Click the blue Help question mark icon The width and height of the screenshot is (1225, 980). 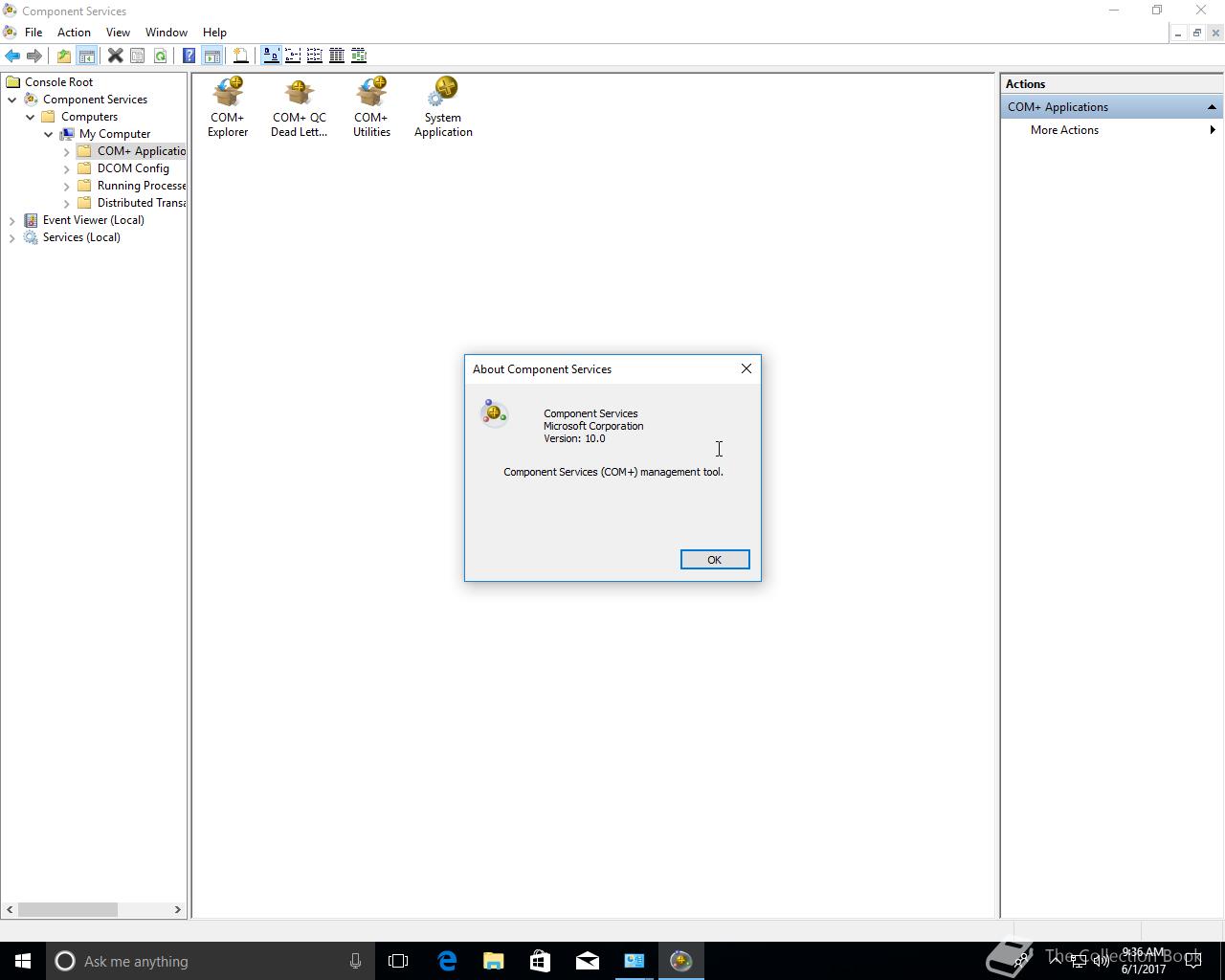tap(189, 56)
